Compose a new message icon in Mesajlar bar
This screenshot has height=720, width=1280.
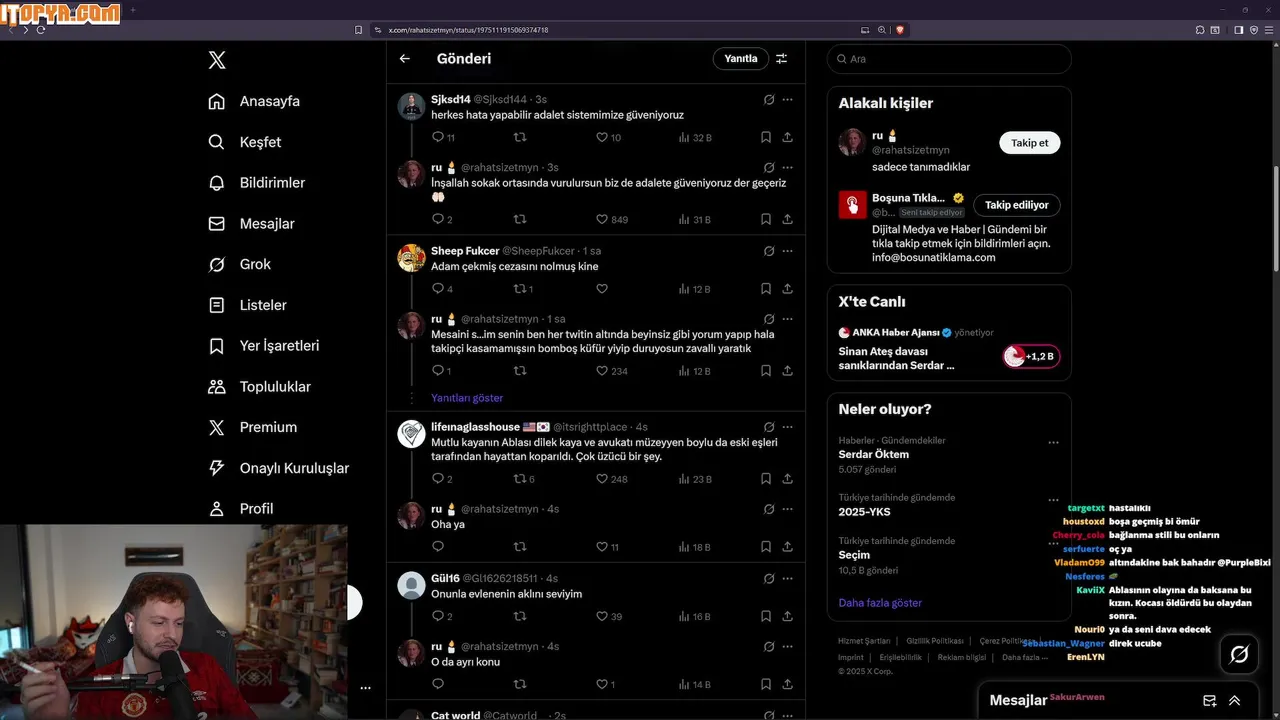tap(1209, 701)
